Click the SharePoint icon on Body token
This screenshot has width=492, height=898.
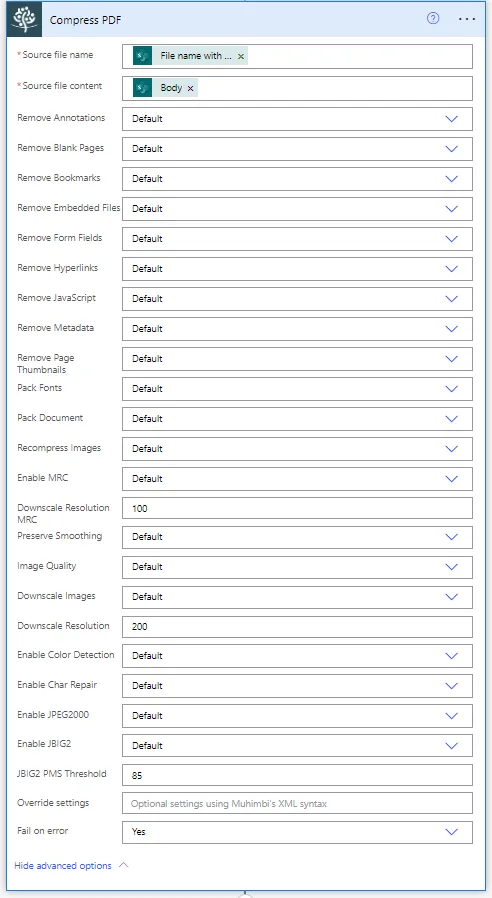tap(143, 88)
